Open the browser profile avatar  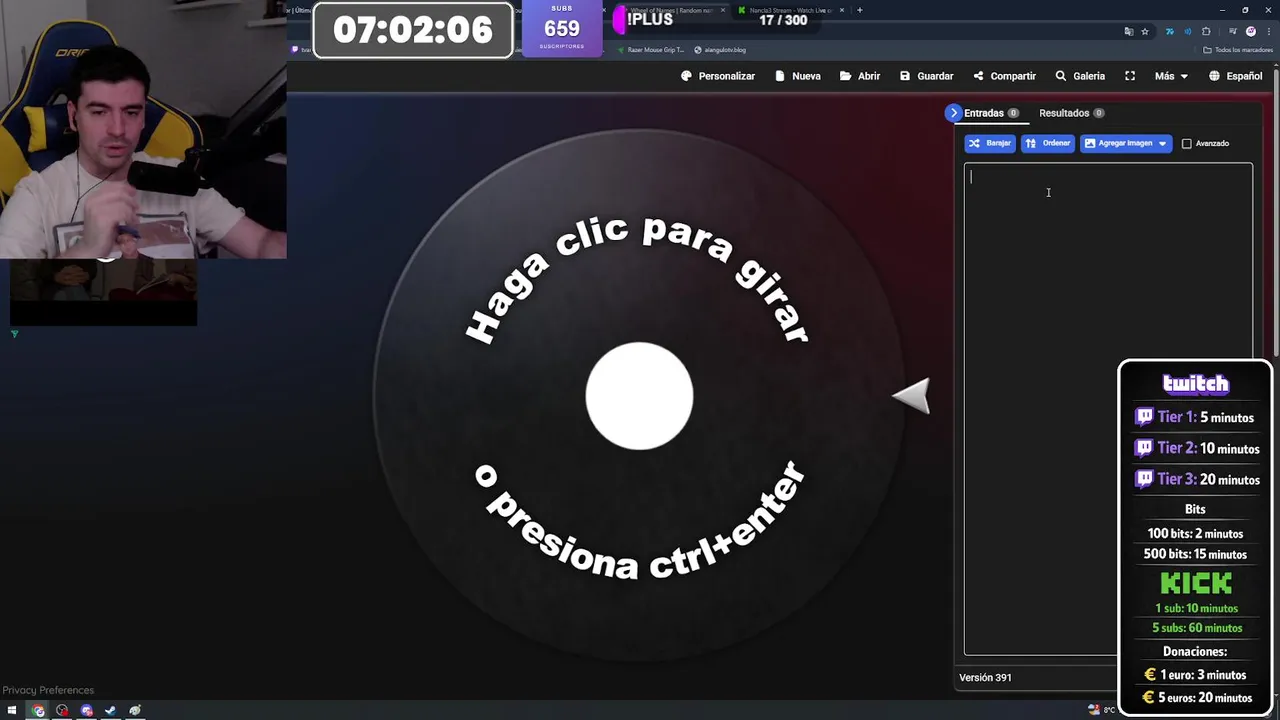(1250, 31)
